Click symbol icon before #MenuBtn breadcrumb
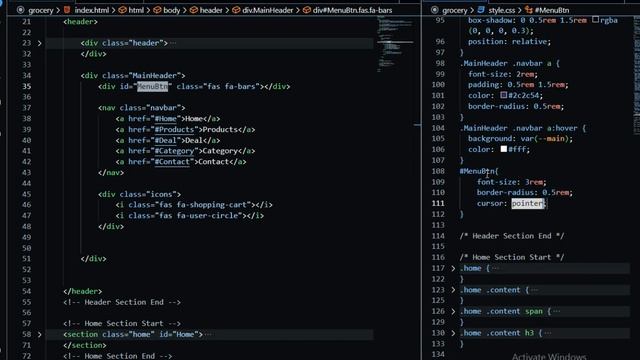640x360 pixels. pos(529,10)
